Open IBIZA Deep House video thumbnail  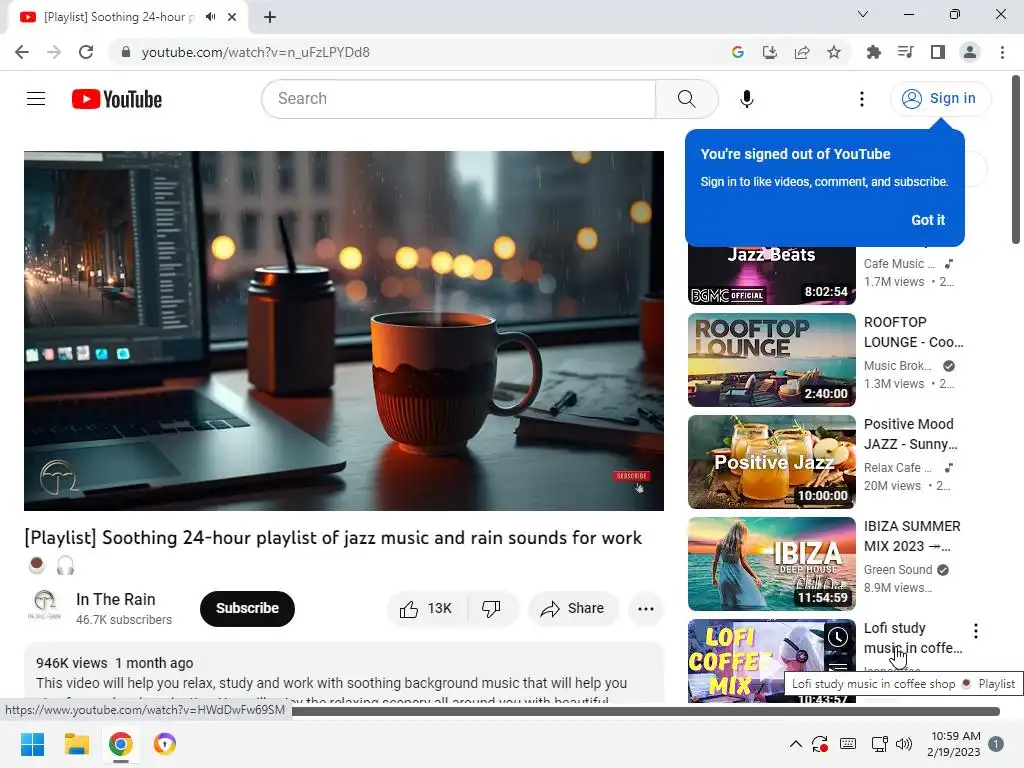(x=771, y=564)
